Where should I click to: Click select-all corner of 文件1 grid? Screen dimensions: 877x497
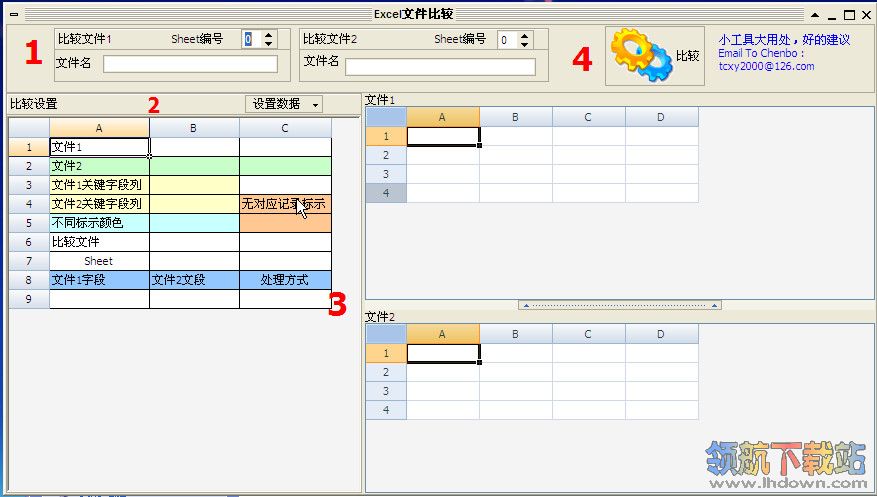tap(386, 117)
